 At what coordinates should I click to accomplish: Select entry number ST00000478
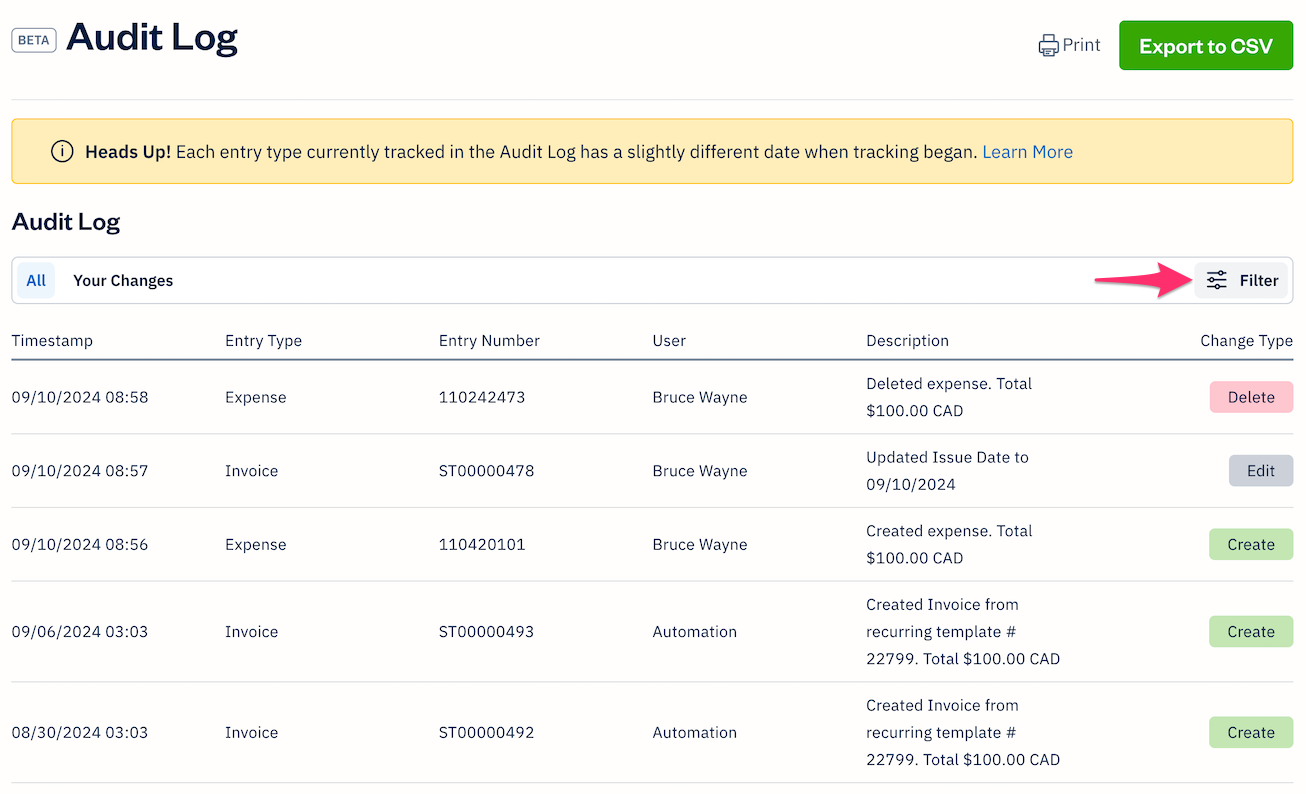(486, 471)
